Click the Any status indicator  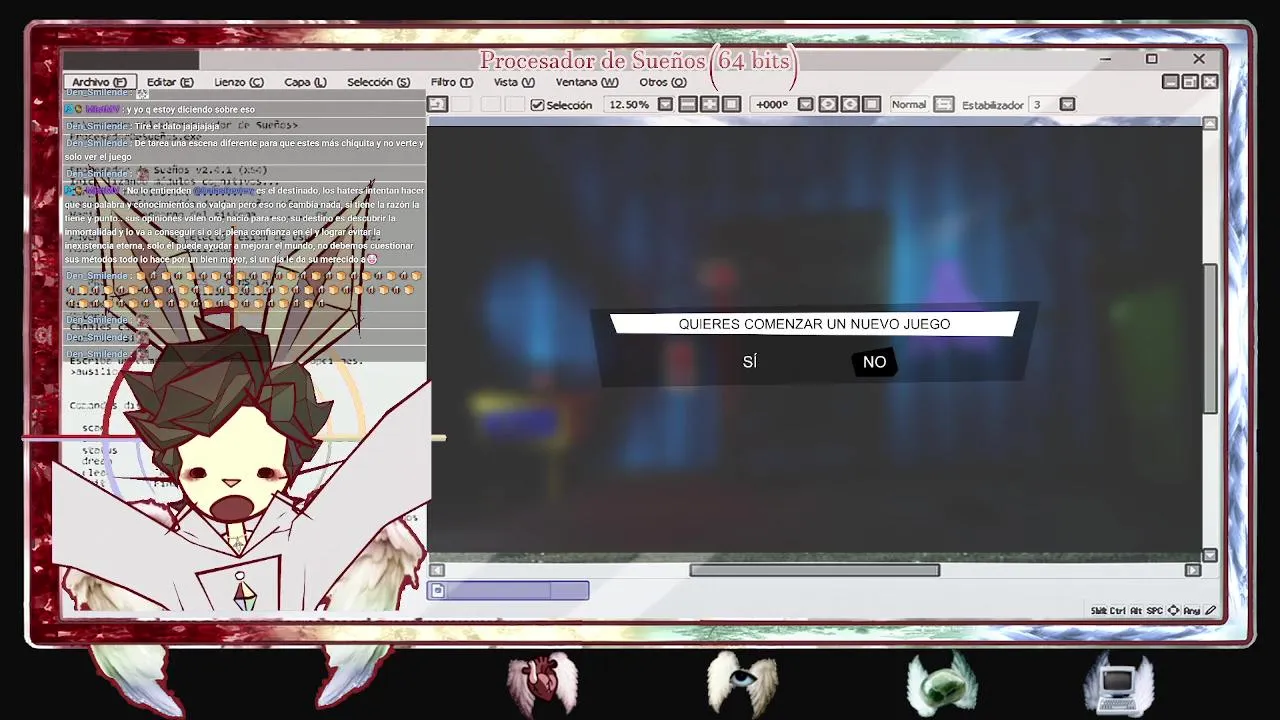tap(1192, 611)
